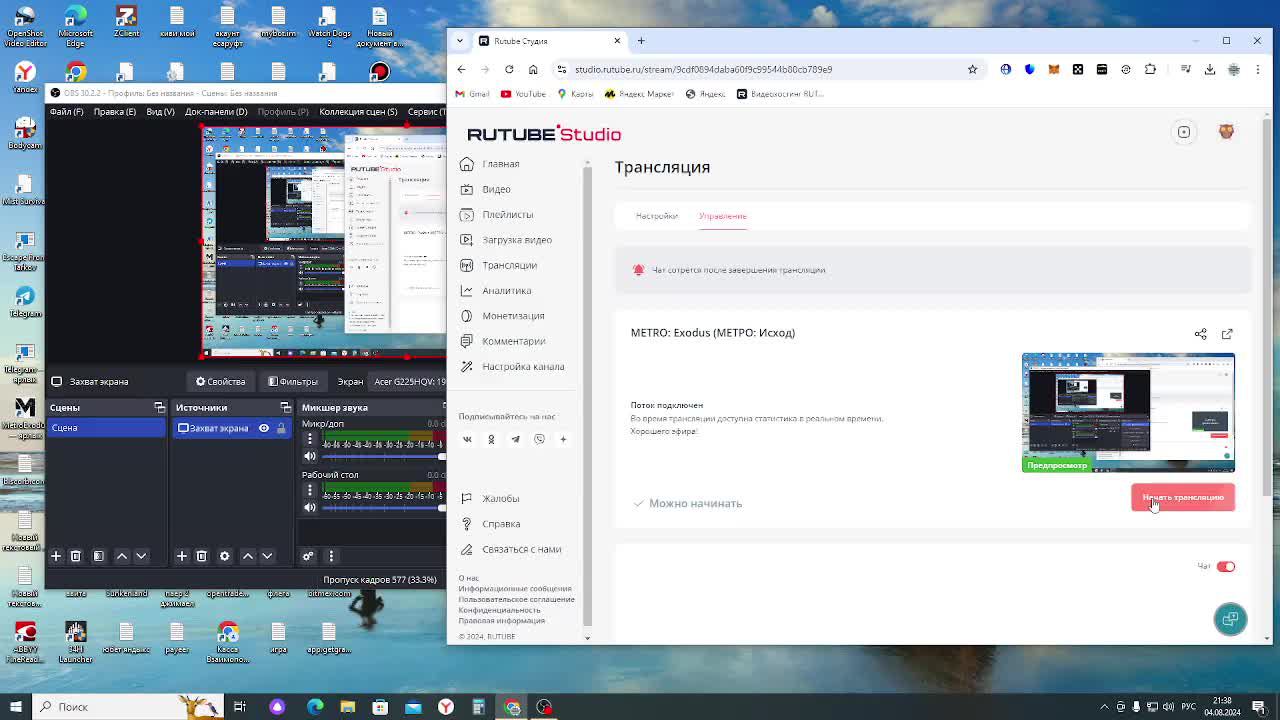Open the Док-панели menu in OBS
The width and height of the screenshot is (1280, 720).
pyautogui.click(x=215, y=111)
